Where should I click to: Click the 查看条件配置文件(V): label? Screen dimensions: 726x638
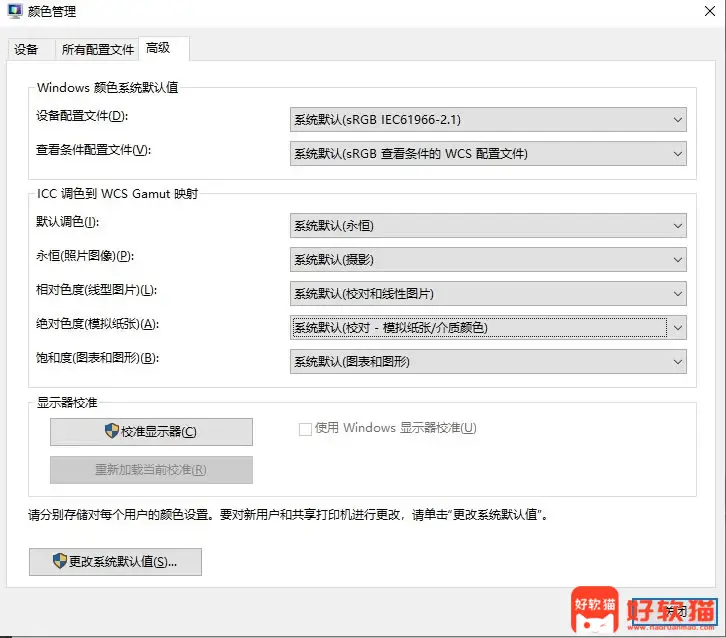(x=94, y=150)
